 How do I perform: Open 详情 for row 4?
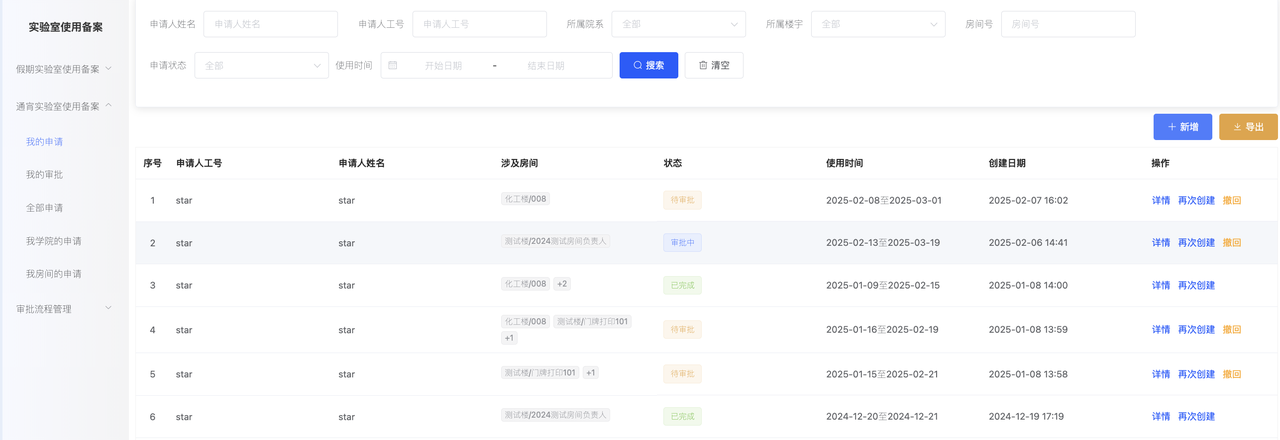pos(1161,329)
